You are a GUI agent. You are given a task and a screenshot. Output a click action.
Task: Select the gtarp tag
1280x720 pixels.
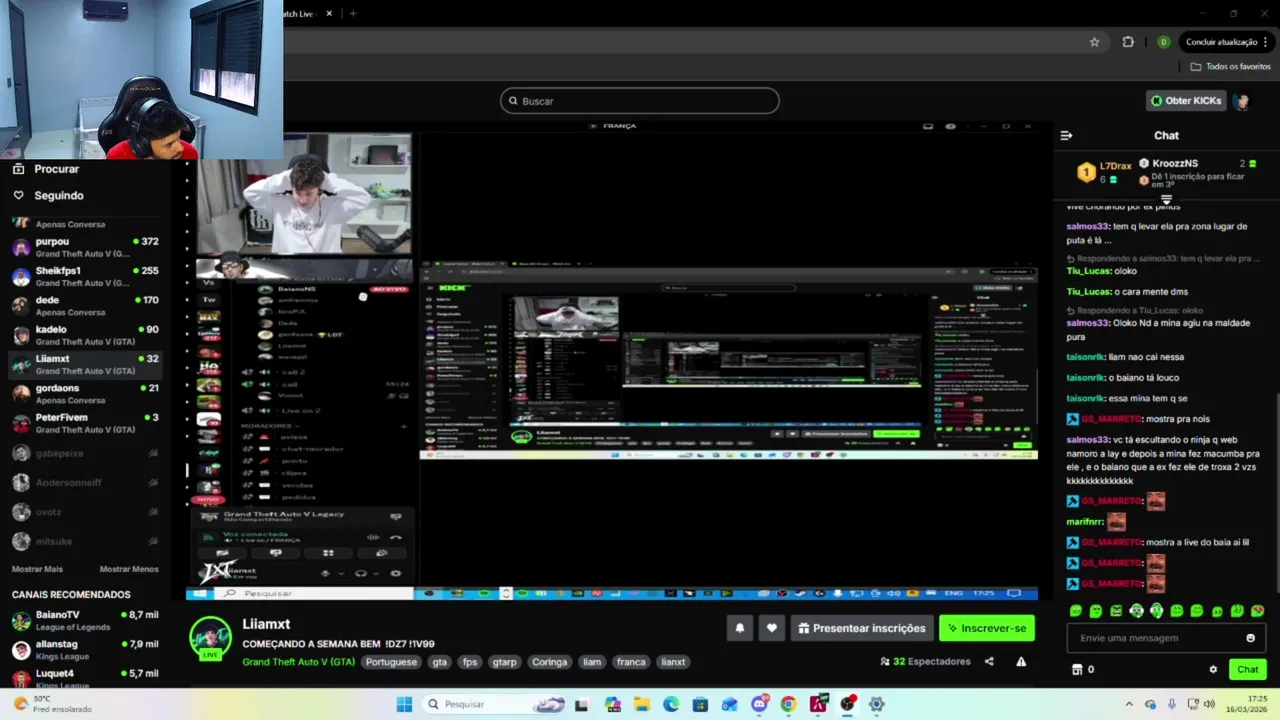coord(505,662)
